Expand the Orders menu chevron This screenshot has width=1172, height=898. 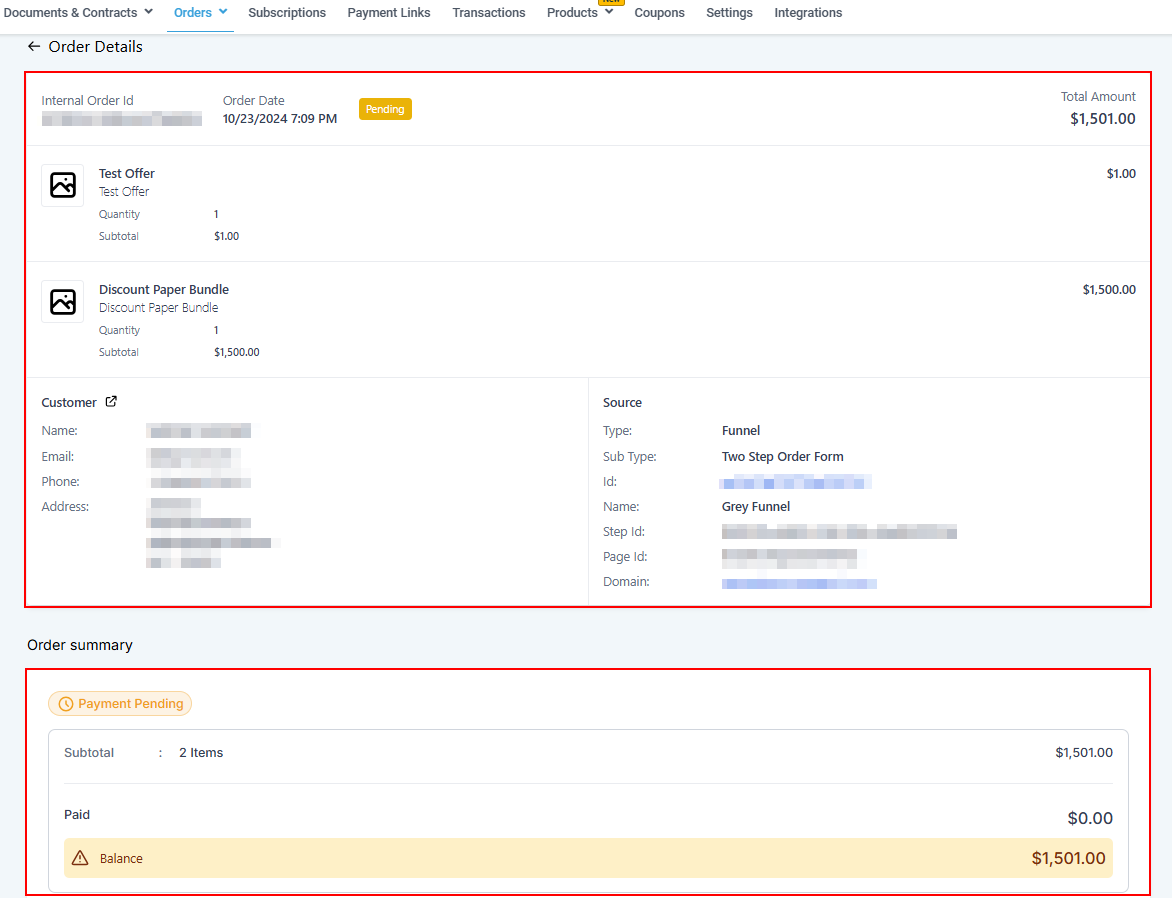coord(223,12)
